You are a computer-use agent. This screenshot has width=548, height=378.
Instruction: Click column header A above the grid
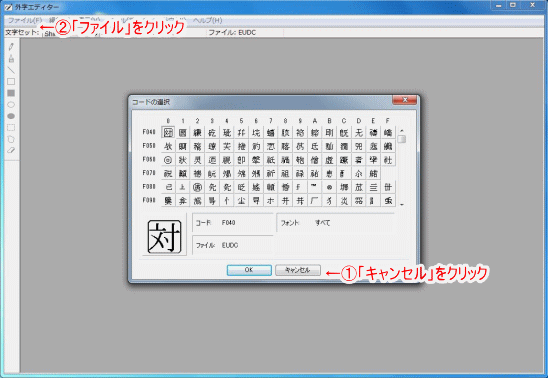(315, 121)
